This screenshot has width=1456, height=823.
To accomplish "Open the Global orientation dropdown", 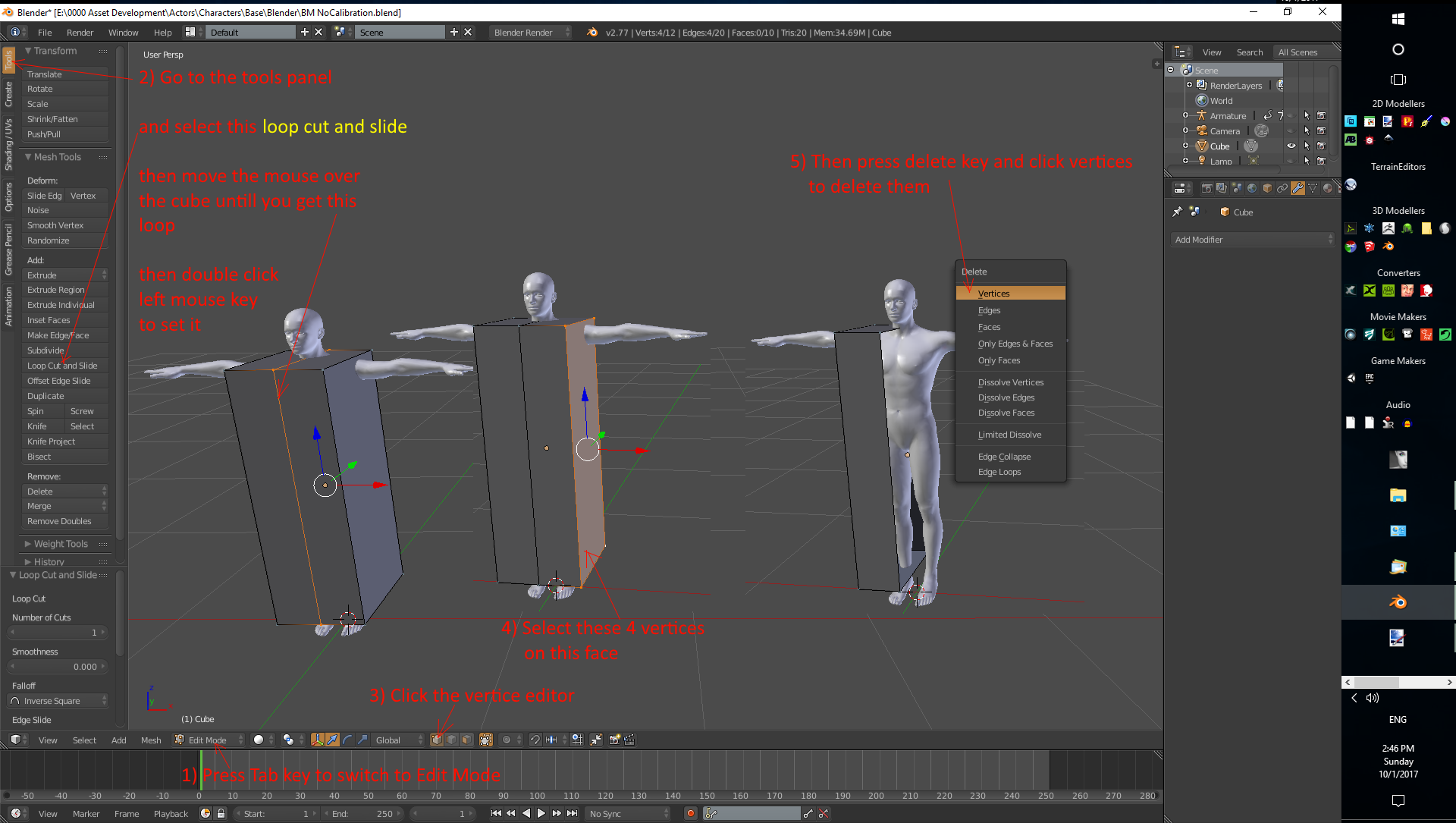I will [399, 740].
